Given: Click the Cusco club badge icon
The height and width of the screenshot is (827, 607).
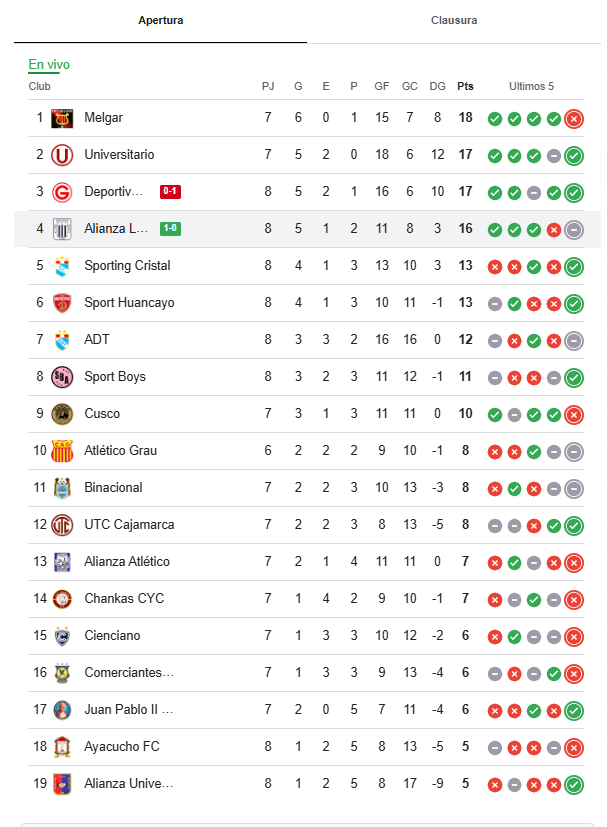Looking at the screenshot, I should pyautogui.click(x=62, y=414).
